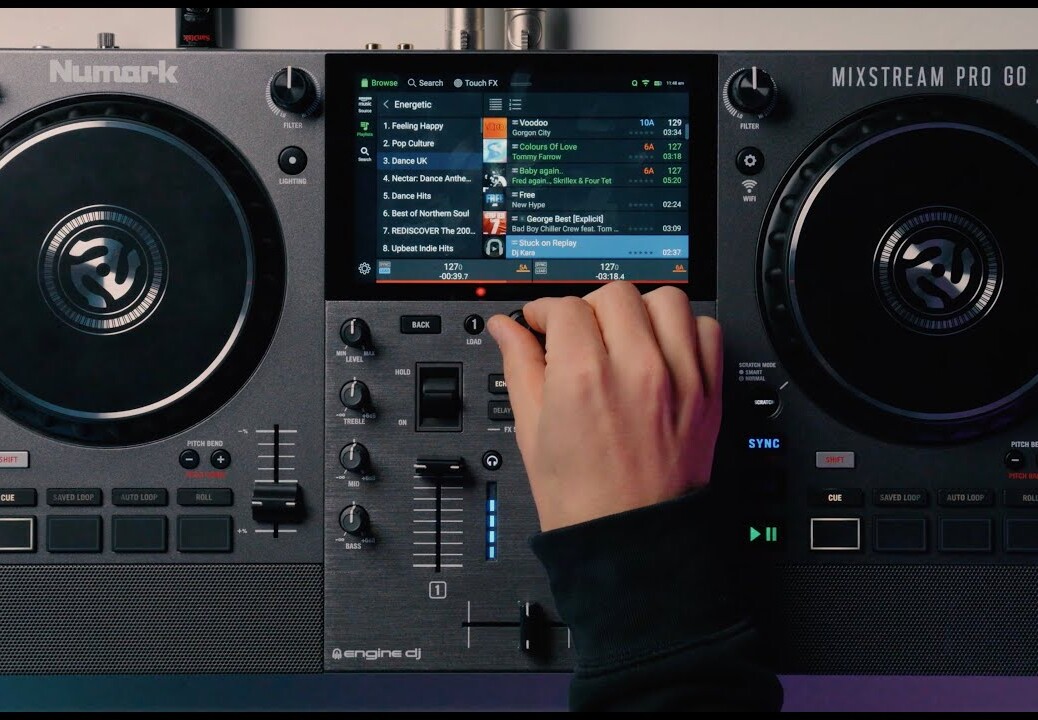Toggle the ECHO effect button
The image size is (1038, 720).
(x=499, y=384)
